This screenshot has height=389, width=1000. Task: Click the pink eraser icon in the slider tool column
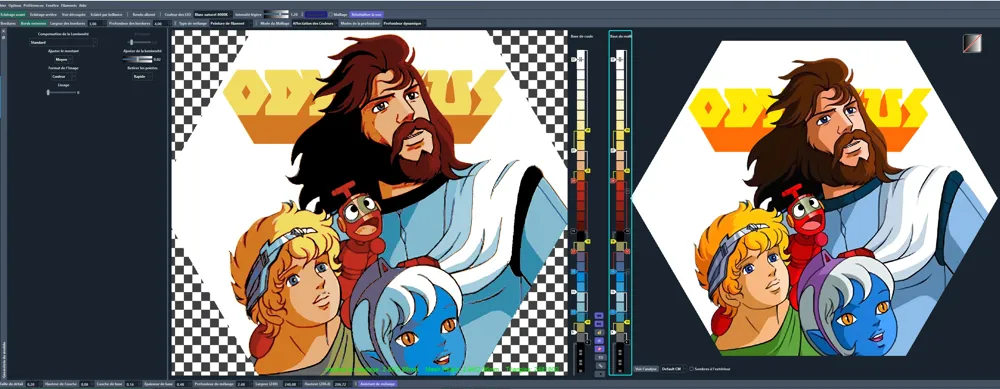599,349
